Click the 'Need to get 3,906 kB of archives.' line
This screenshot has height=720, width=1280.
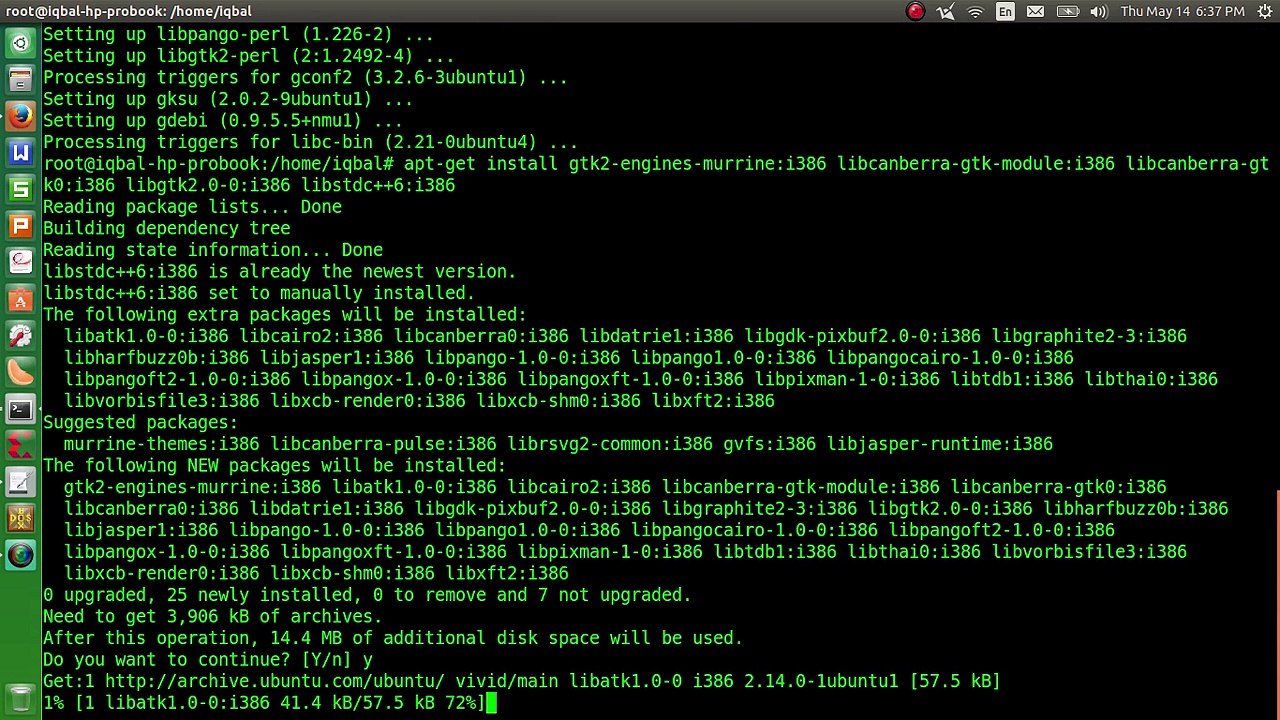[x=212, y=617]
